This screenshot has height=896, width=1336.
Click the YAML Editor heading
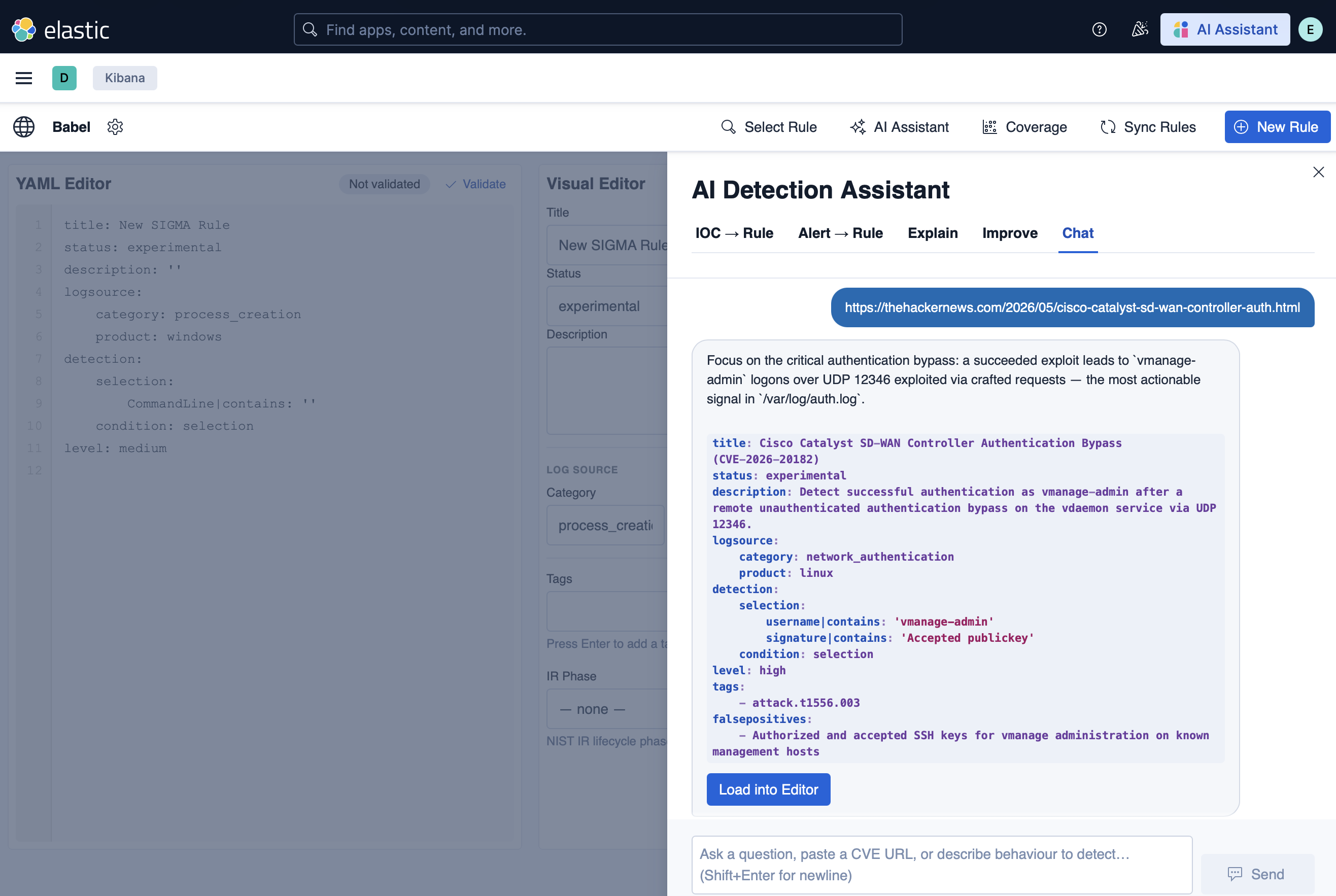coord(63,184)
